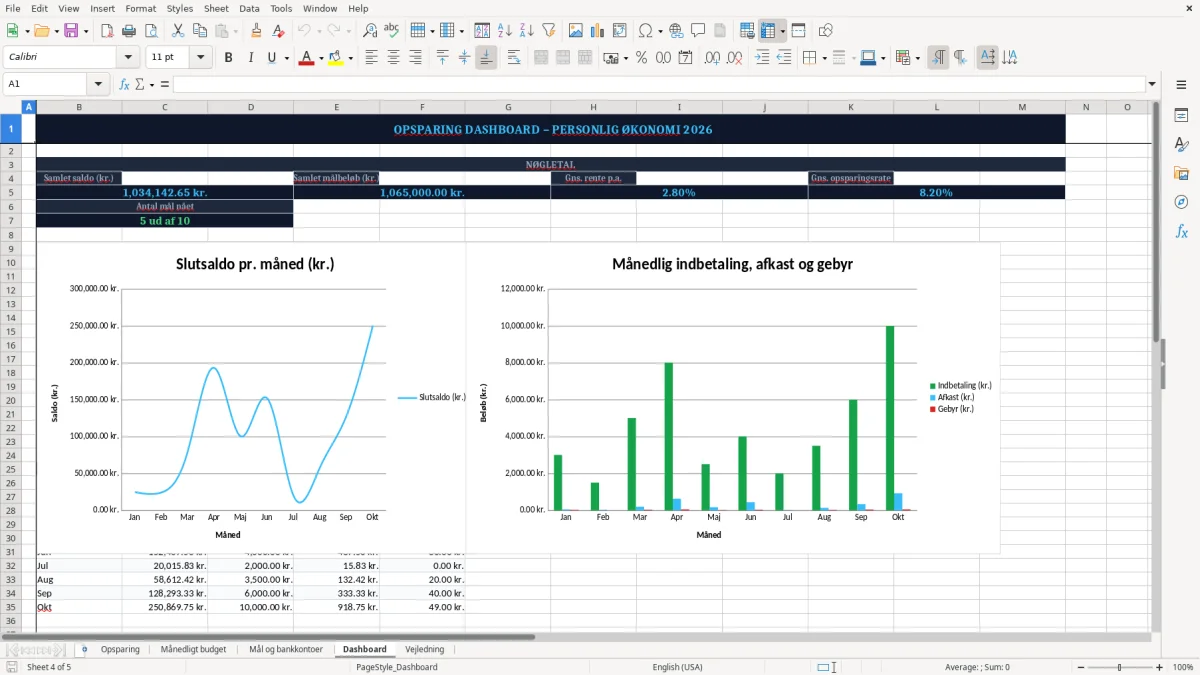Click the zoom slider in status bar
1200x675 pixels.
[1119, 667]
